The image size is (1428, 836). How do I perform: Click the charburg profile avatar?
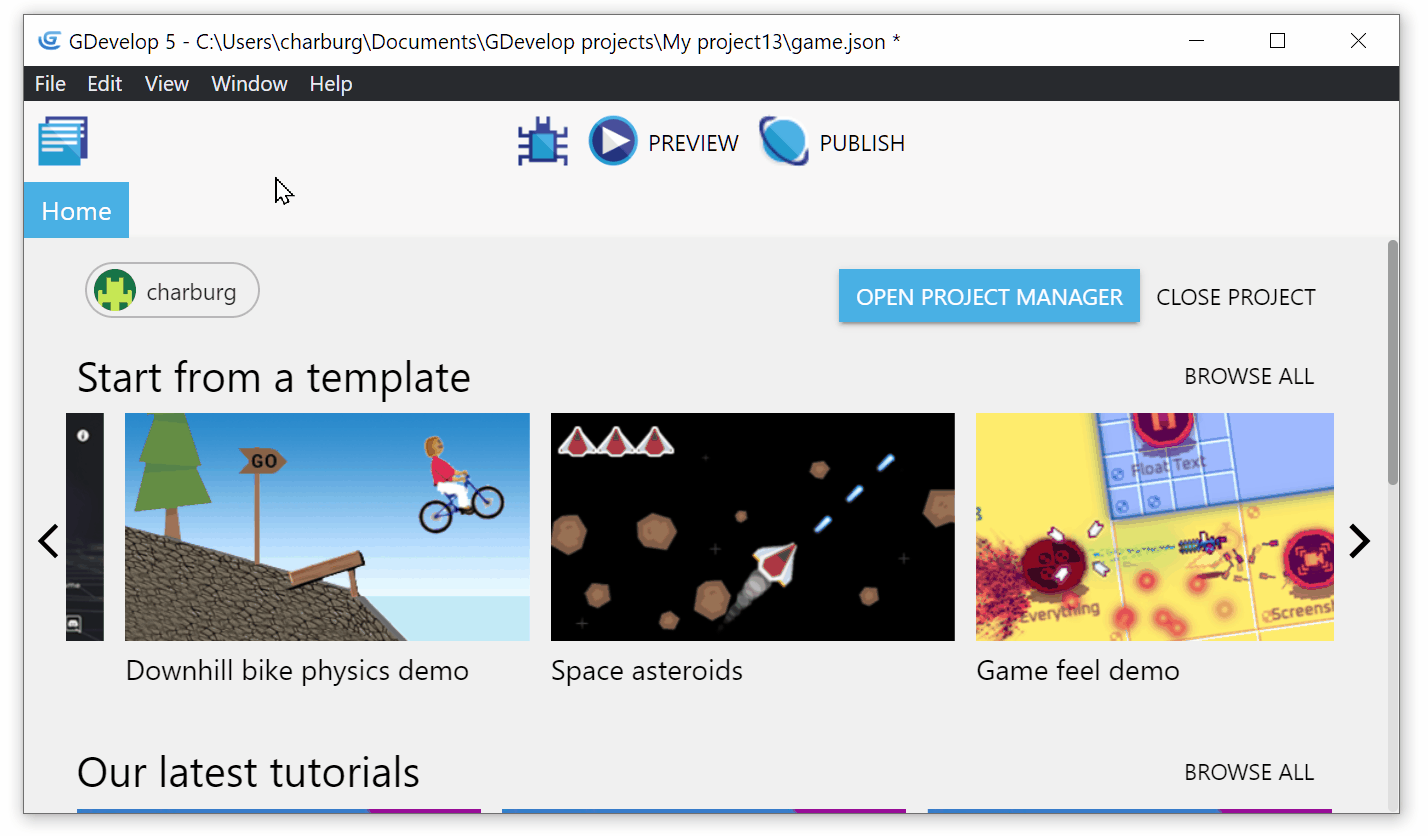pos(116,291)
